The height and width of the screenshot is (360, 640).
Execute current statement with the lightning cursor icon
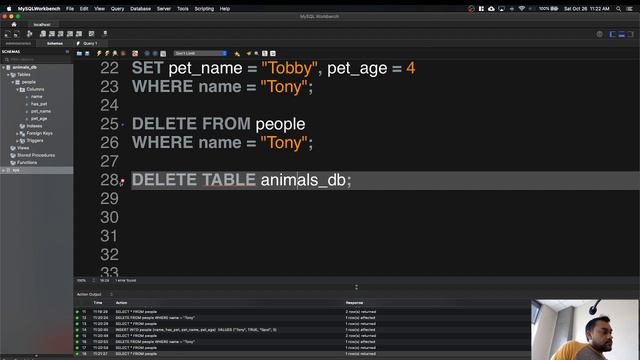tap(107, 53)
